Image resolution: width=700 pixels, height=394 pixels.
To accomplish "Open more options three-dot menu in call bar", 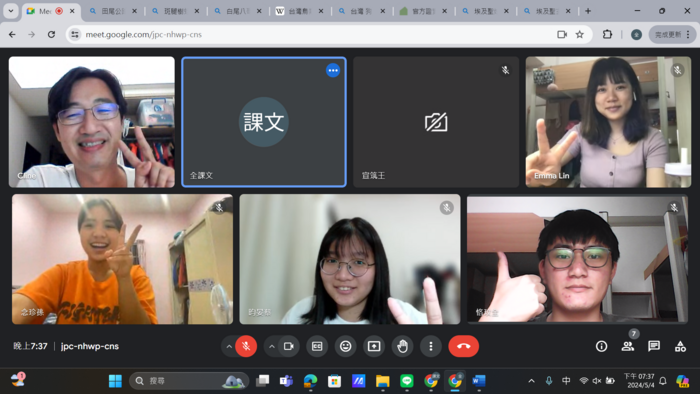I will 431,346.
